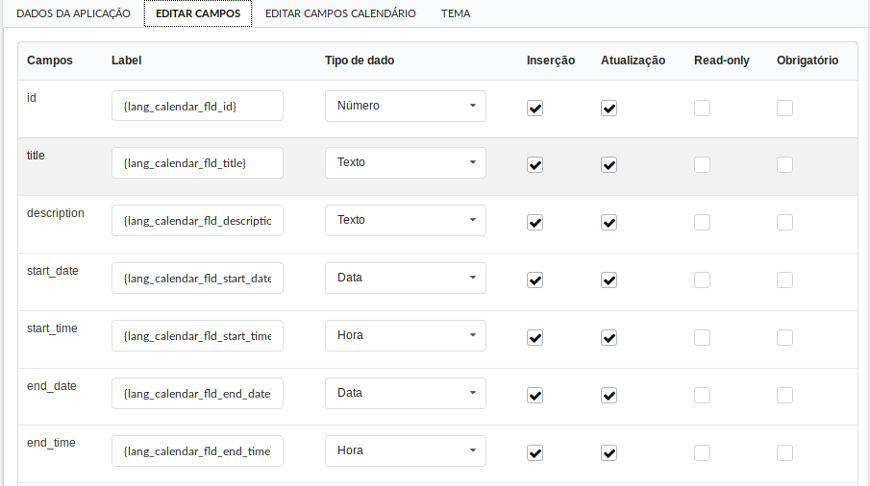Switch to Dados da Aplicação tab

point(73,13)
